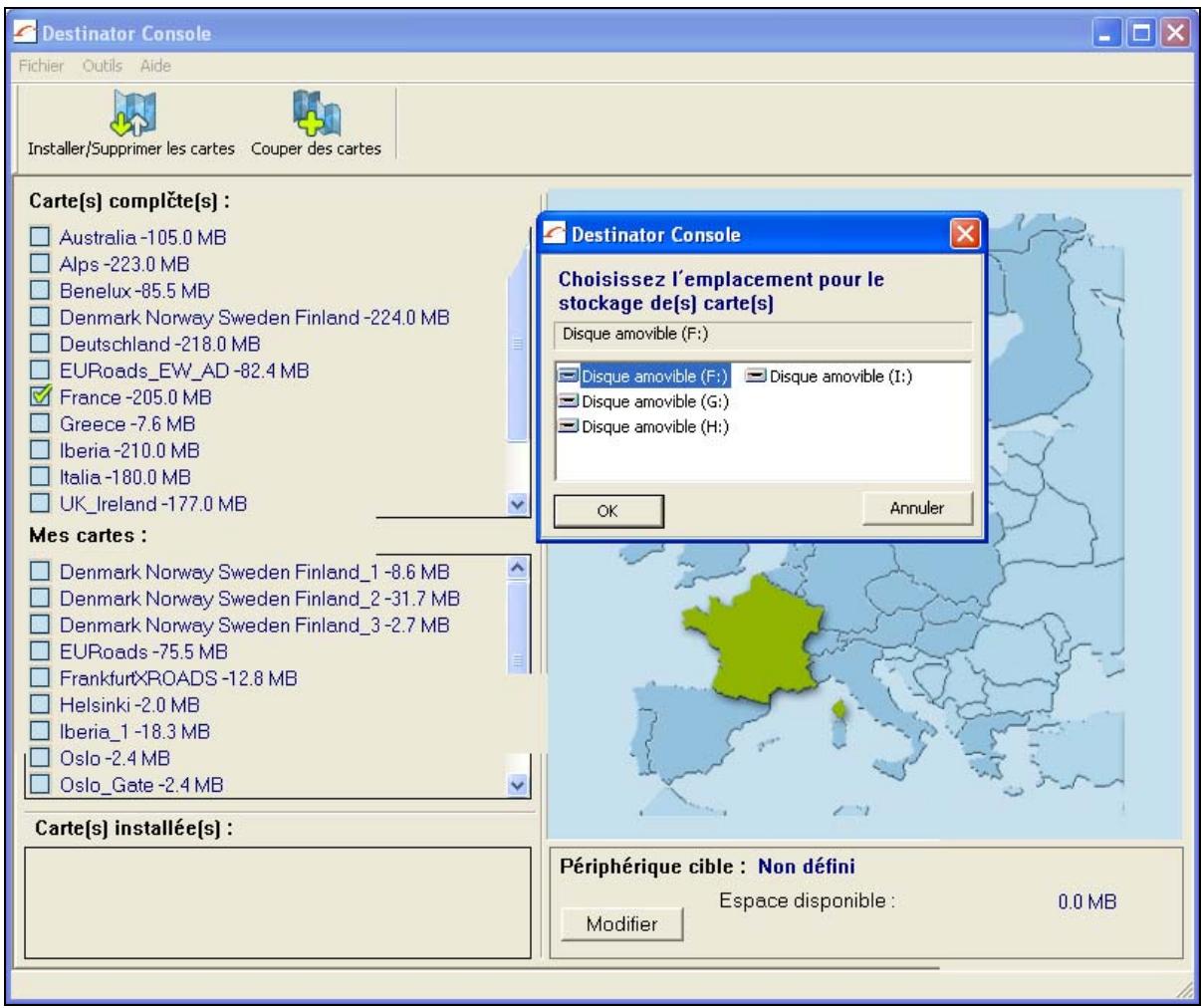Select the Disque amovible (G:) drive icon
The image size is (1201, 1008).
[569, 401]
